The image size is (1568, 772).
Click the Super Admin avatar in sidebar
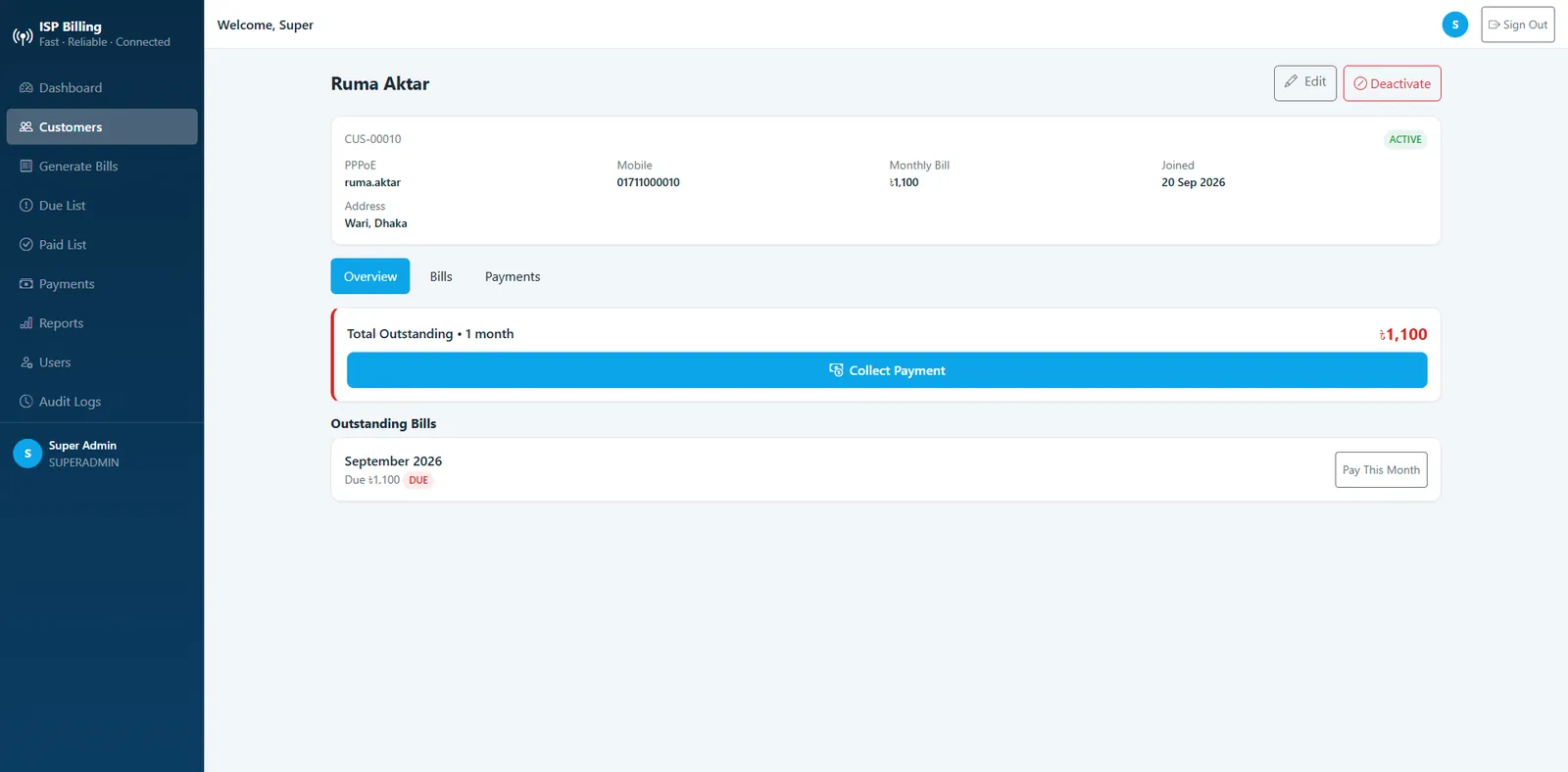(27, 454)
